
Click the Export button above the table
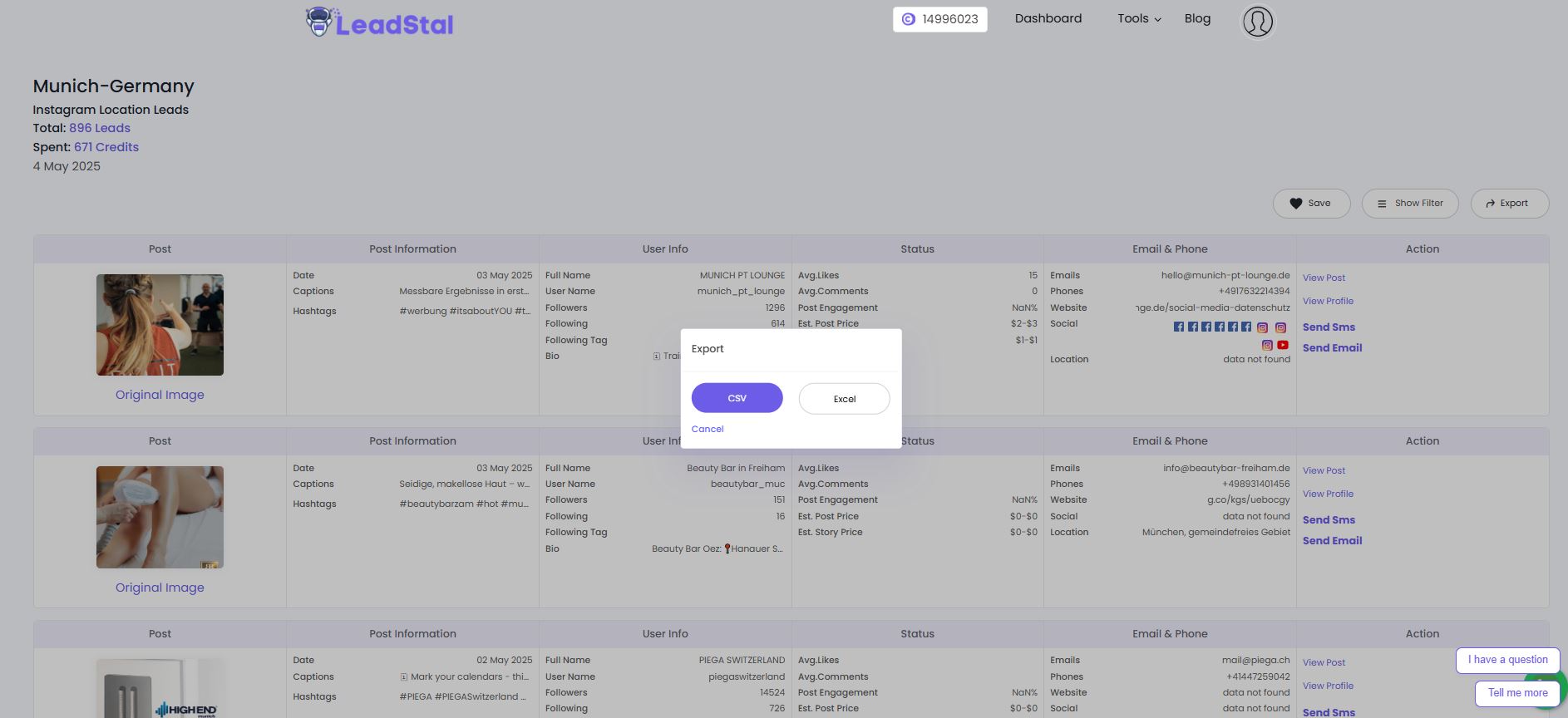[x=1508, y=204]
